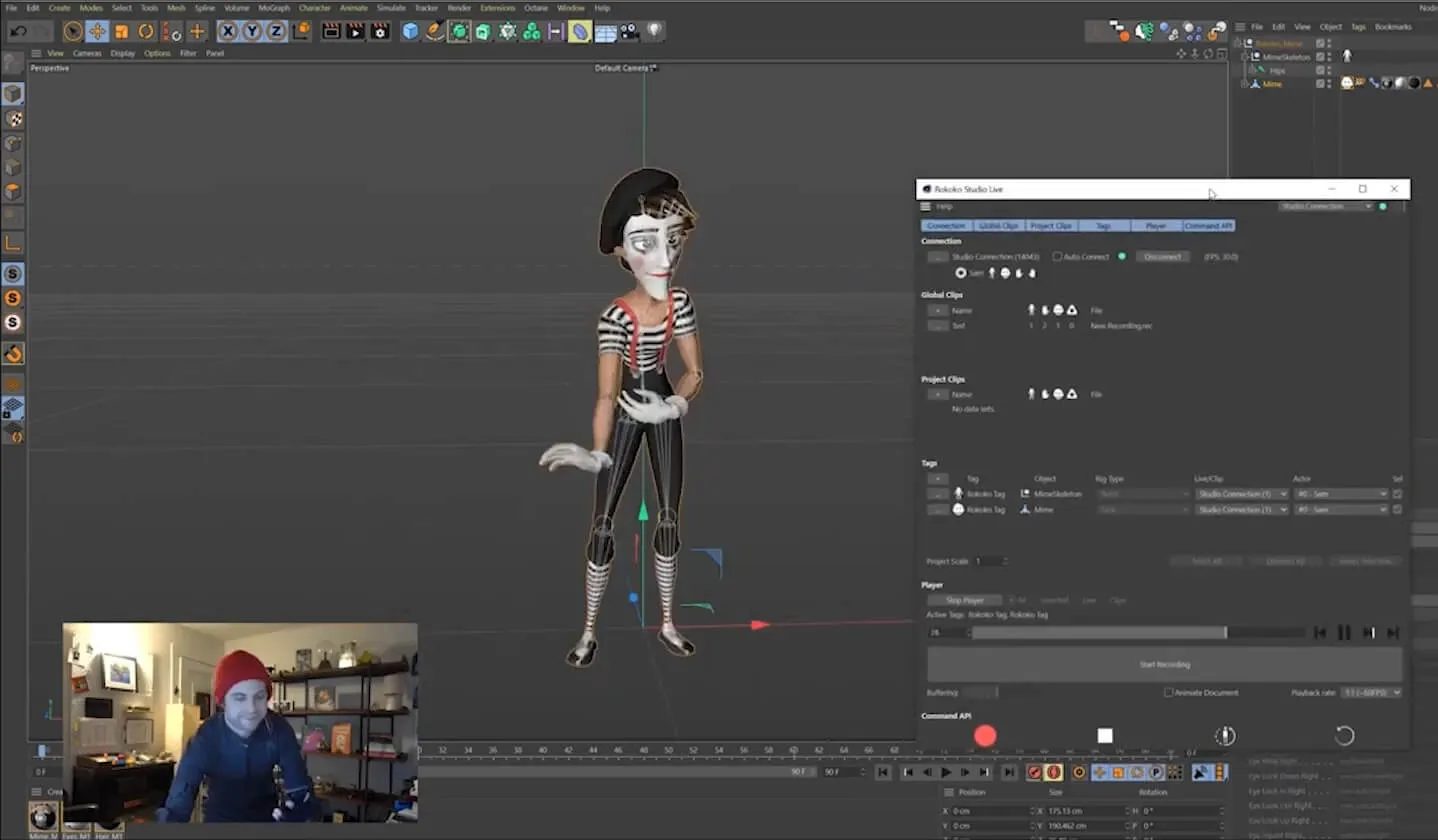
Task: Enable the Auto Connect checkbox
Action: click(1057, 256)
